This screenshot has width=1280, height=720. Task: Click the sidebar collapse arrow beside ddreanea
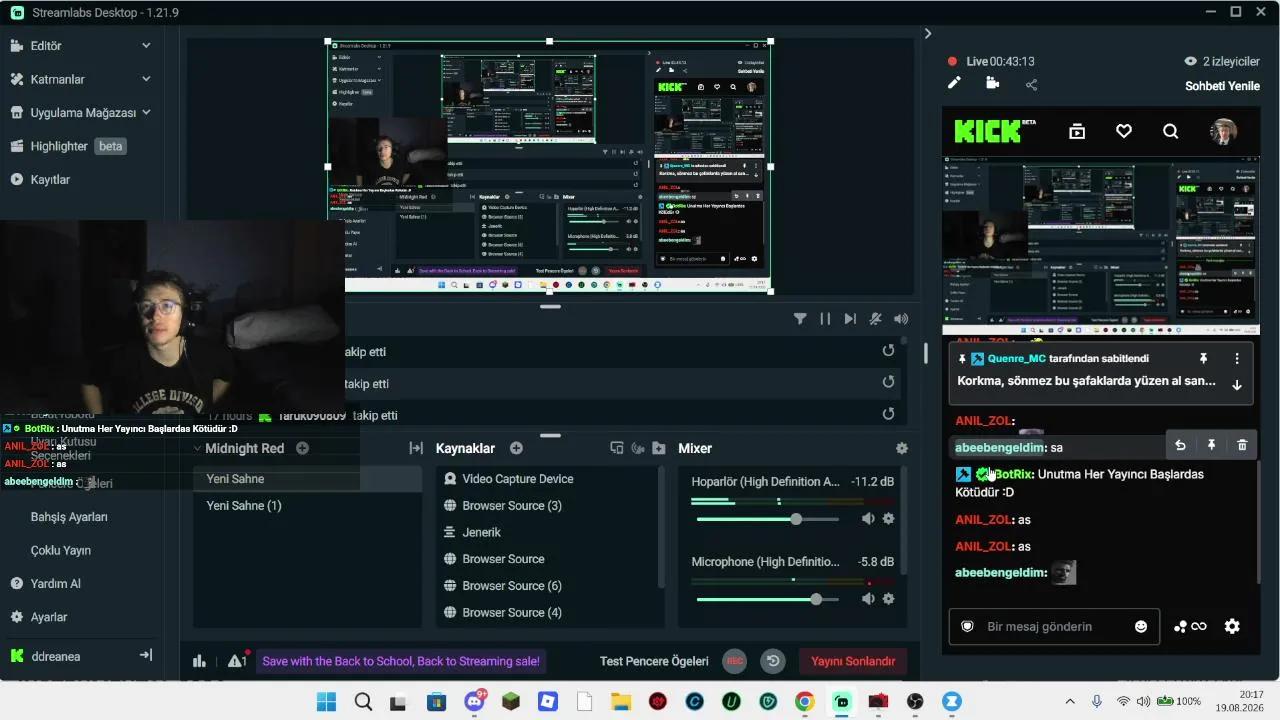(x=146, y=655)
